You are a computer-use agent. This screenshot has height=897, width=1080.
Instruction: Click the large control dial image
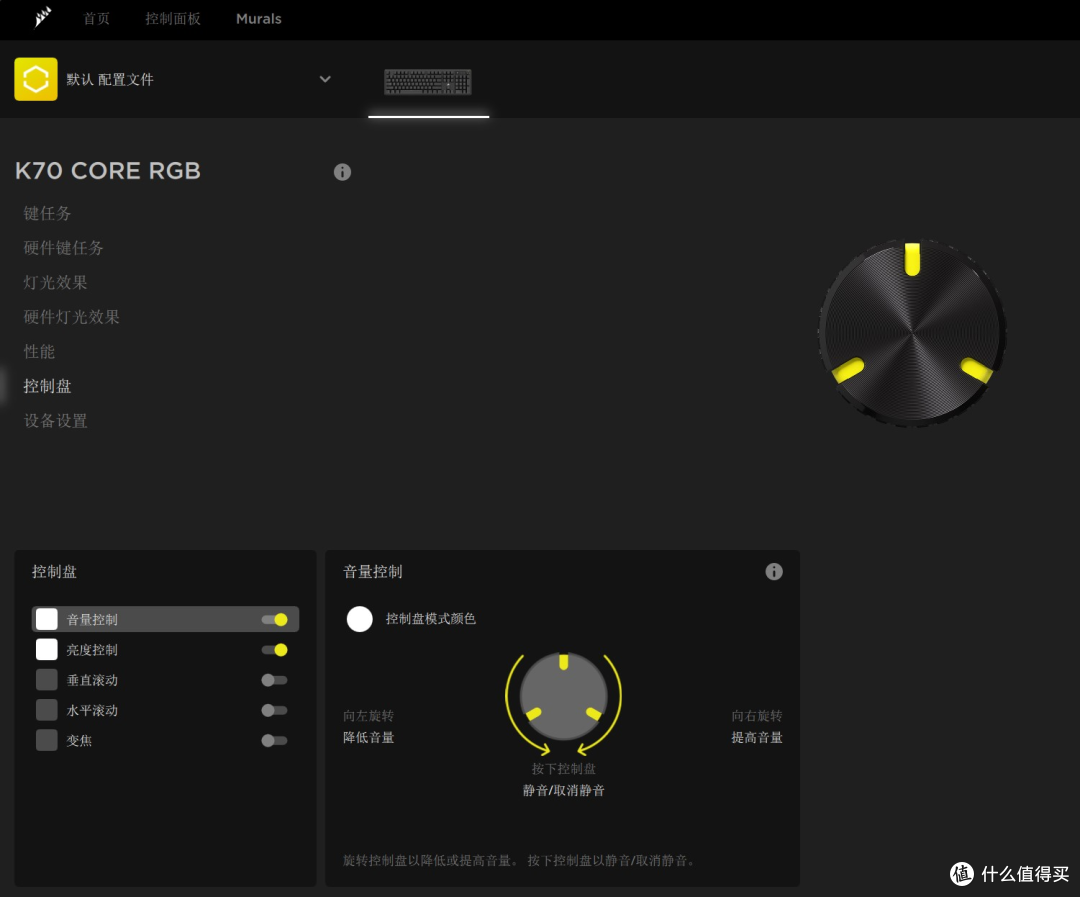[912, 333]
